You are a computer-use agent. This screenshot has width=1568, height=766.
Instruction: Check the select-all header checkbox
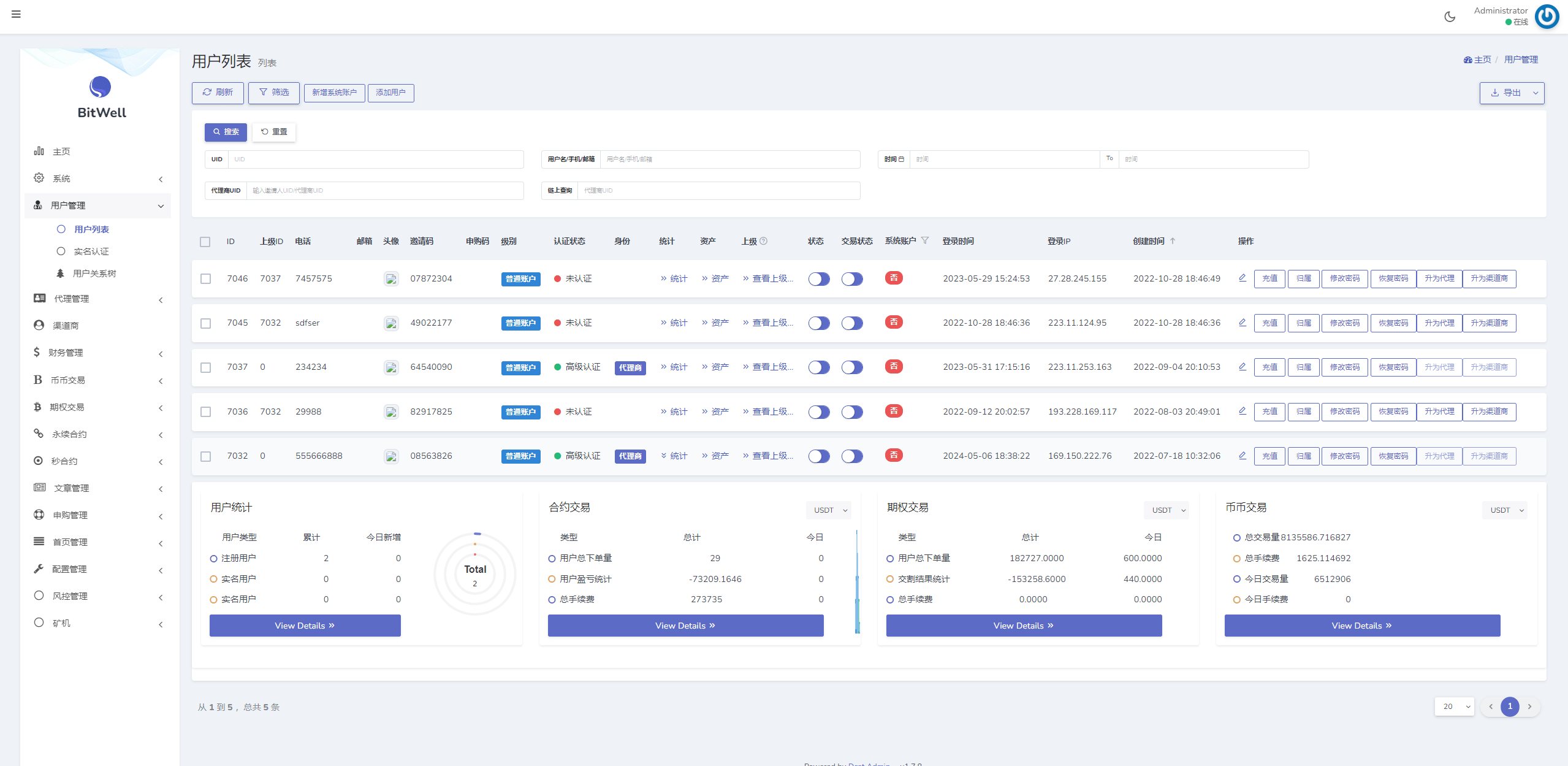point(205,242)
